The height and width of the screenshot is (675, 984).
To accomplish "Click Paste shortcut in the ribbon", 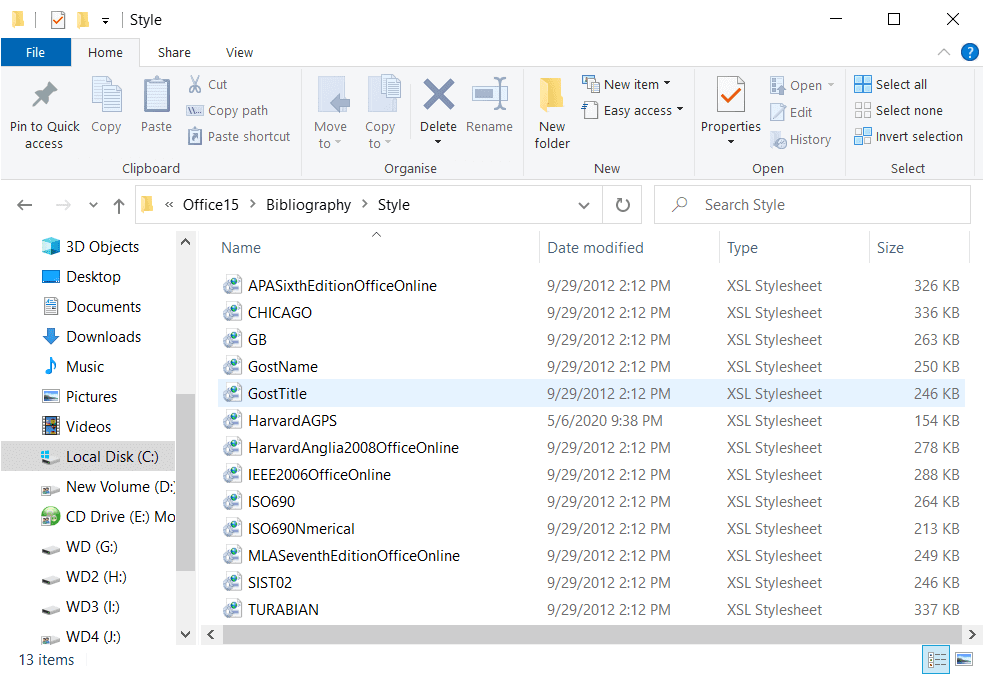I will 240,136.
